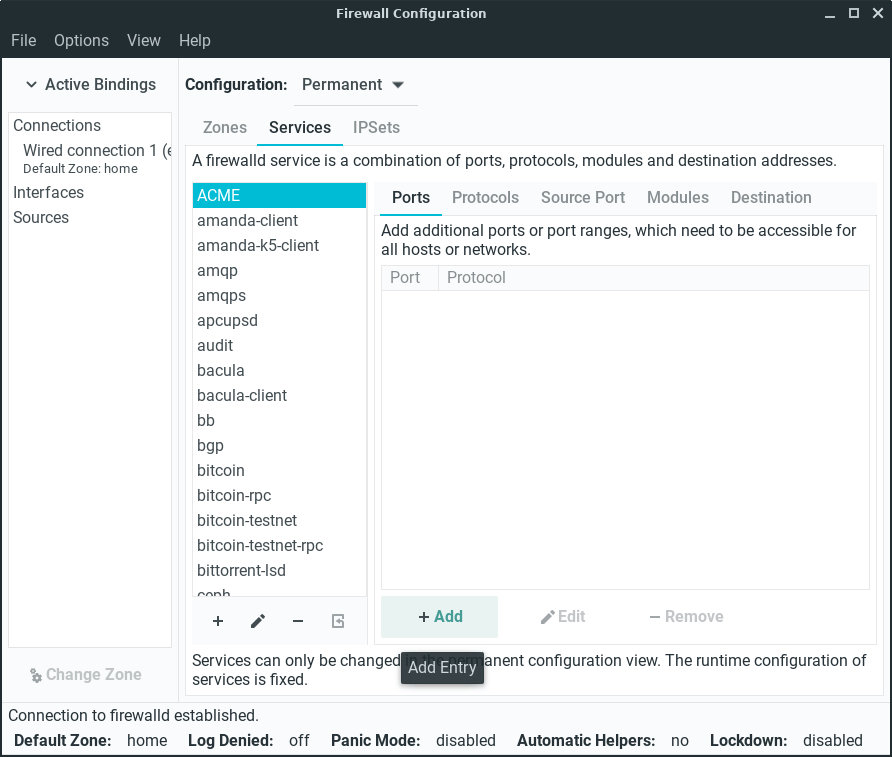Open the Configuration Permanent dropdown
892x757 pixels.
click(x=354, y=85)
